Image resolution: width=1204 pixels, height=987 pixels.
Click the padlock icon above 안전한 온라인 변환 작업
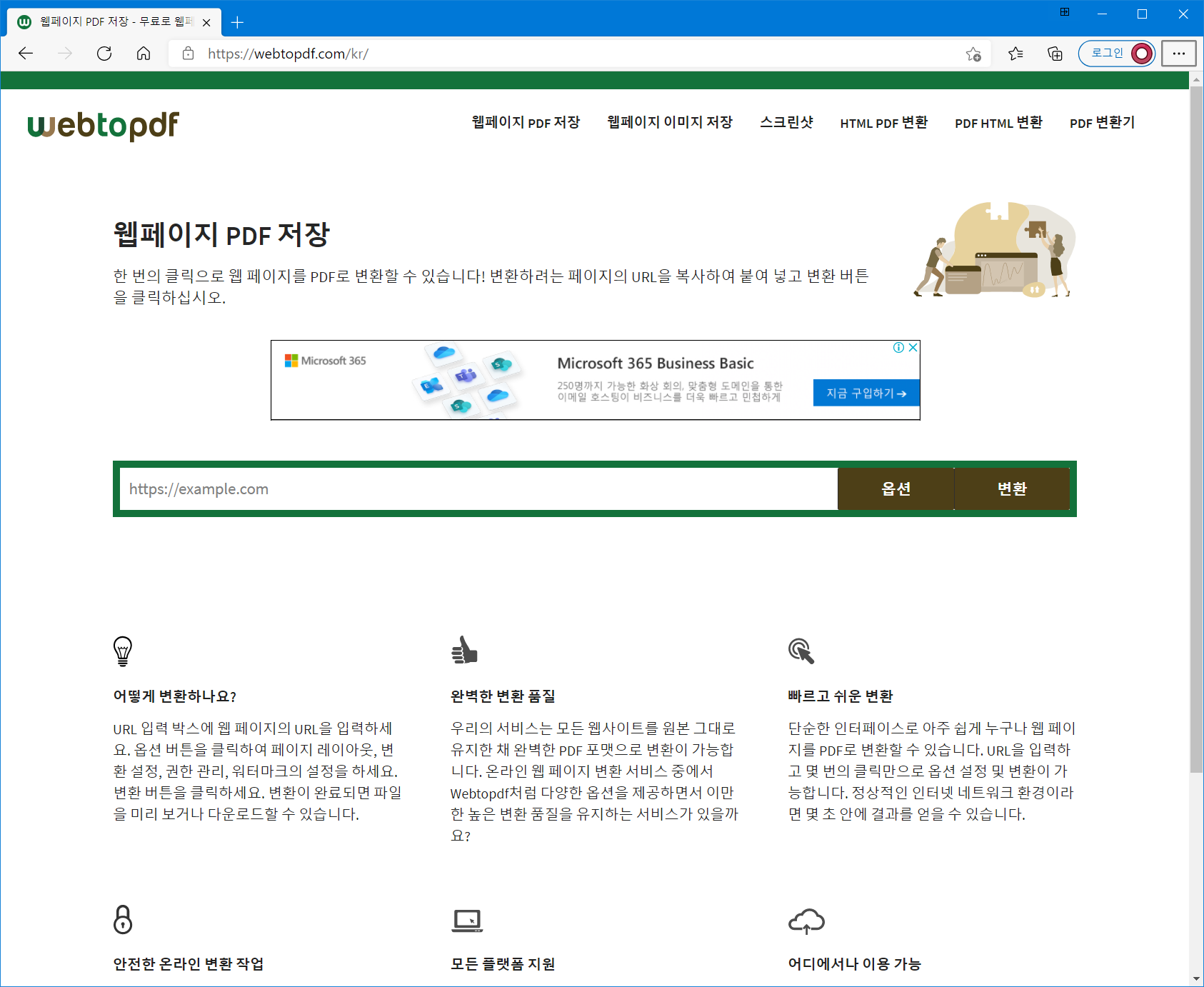click(x=123, y=919)
